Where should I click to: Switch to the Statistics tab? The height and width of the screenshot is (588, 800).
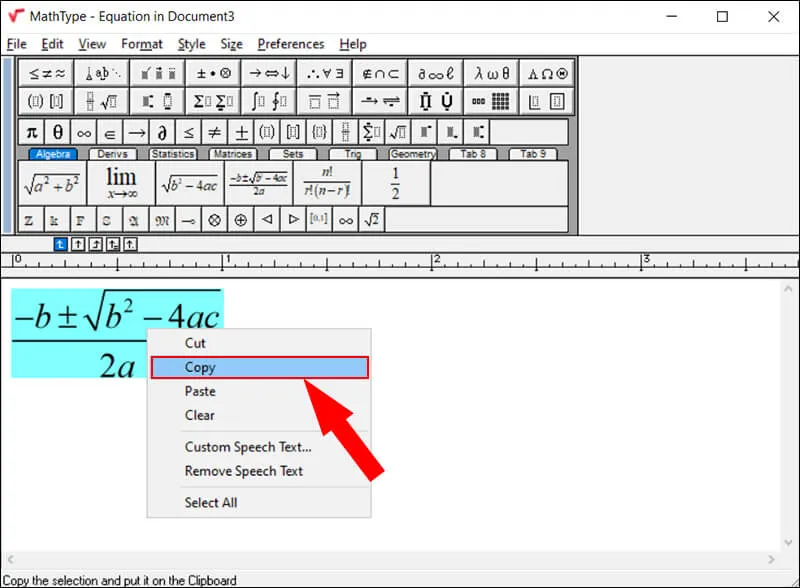[173, 154]
